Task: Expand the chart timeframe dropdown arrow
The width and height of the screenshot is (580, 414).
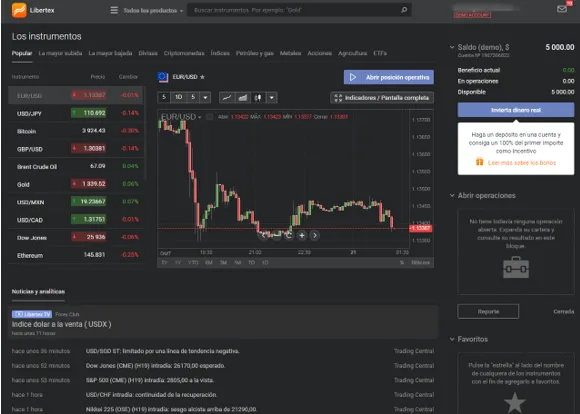Action: click(x=205, y=98)
